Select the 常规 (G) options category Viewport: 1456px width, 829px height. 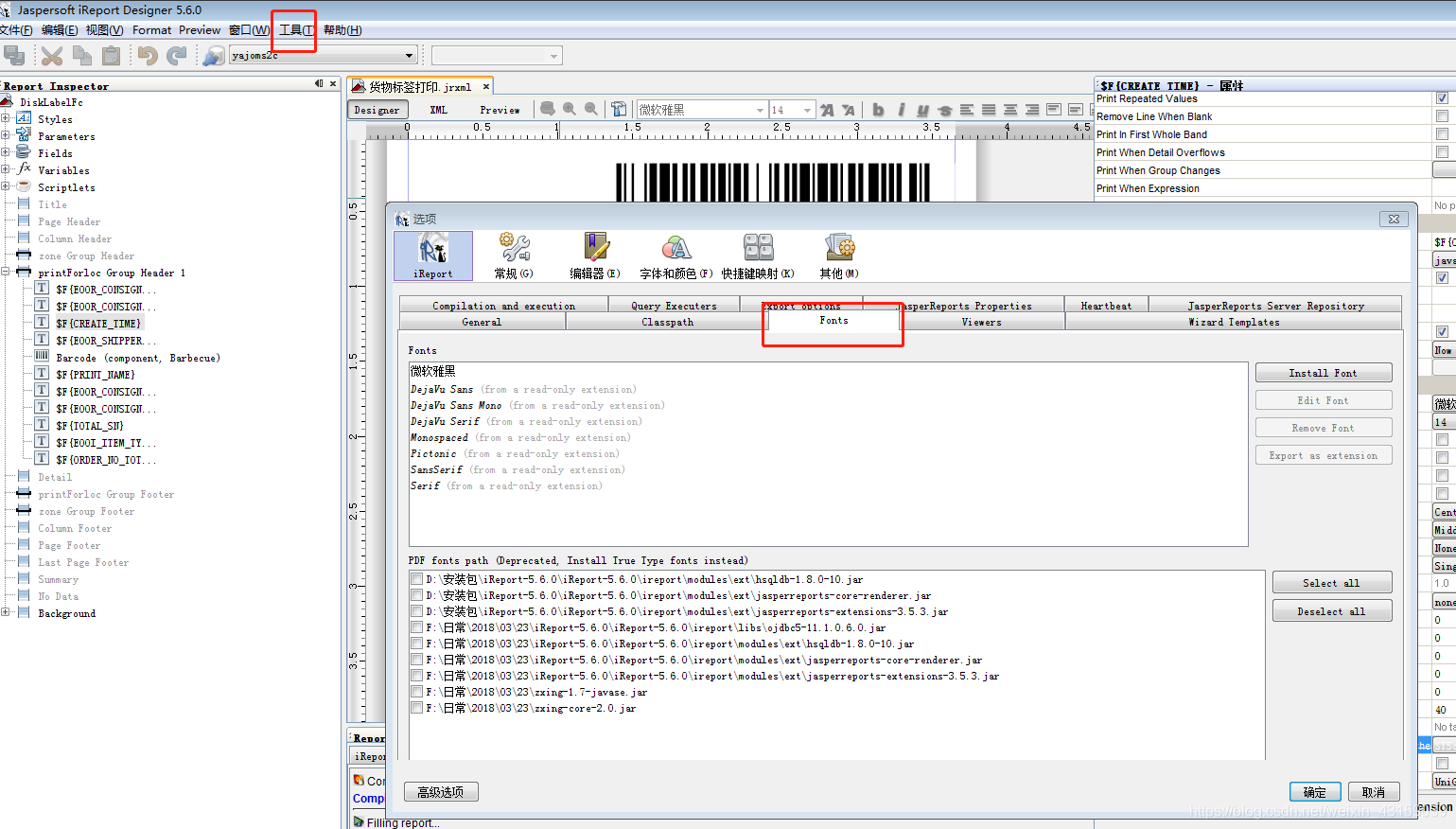tap(515, 256)
